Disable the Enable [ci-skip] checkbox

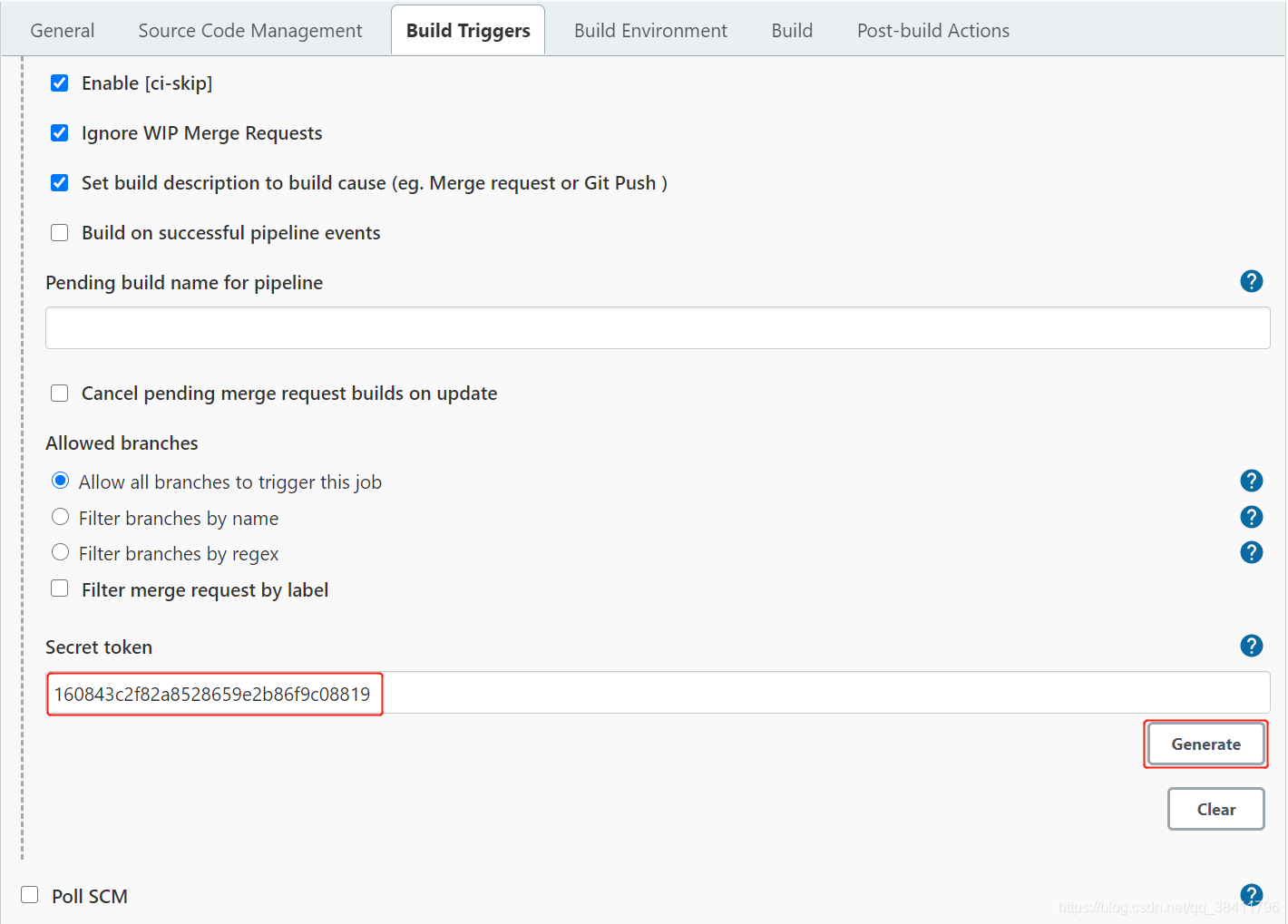click(x=60, y=83)
